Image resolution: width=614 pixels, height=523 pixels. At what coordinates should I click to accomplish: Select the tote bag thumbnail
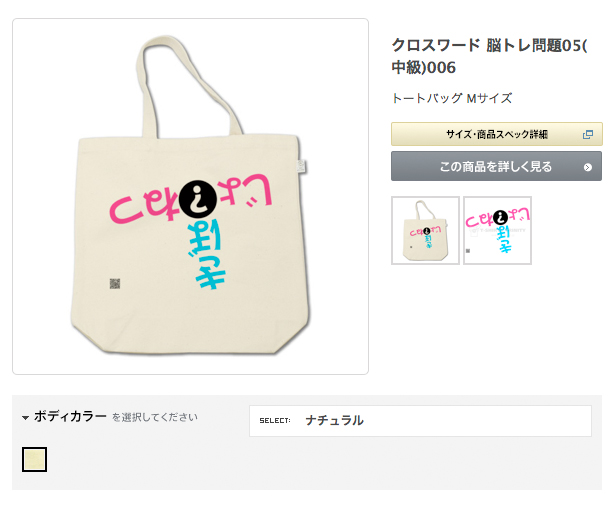(x=425, y=231)
